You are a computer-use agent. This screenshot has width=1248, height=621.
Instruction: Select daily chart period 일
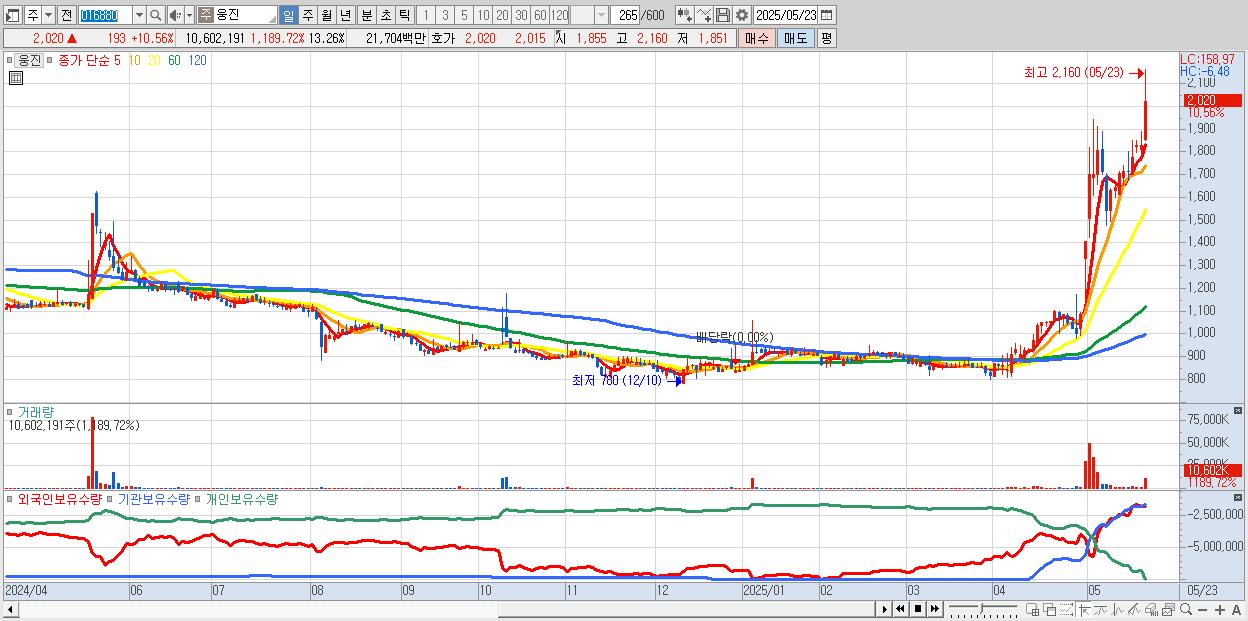pyautogui.click(x=288, y=15)
